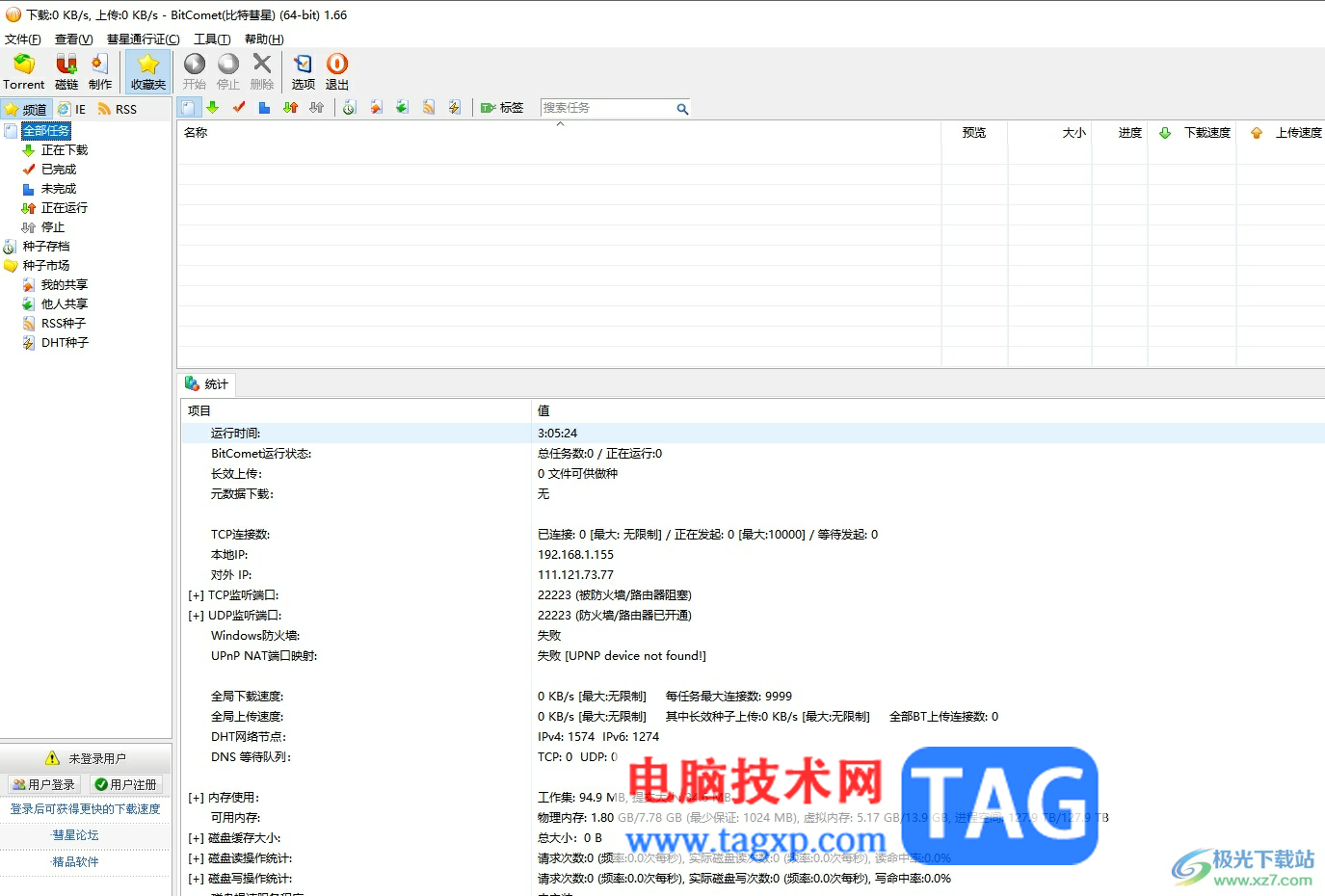
Task: Expand the 磁盘缓存大小 row
Action: [x=196, y=838]
